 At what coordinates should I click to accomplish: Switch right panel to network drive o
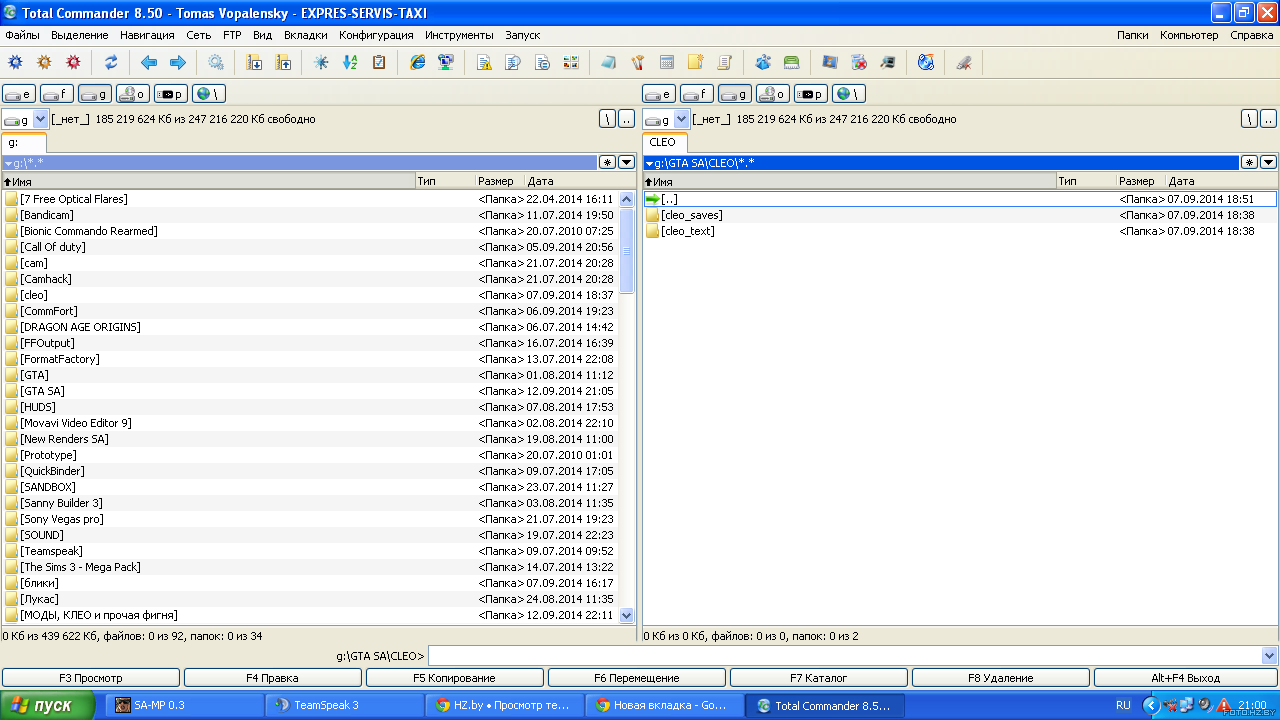point(773,94)
